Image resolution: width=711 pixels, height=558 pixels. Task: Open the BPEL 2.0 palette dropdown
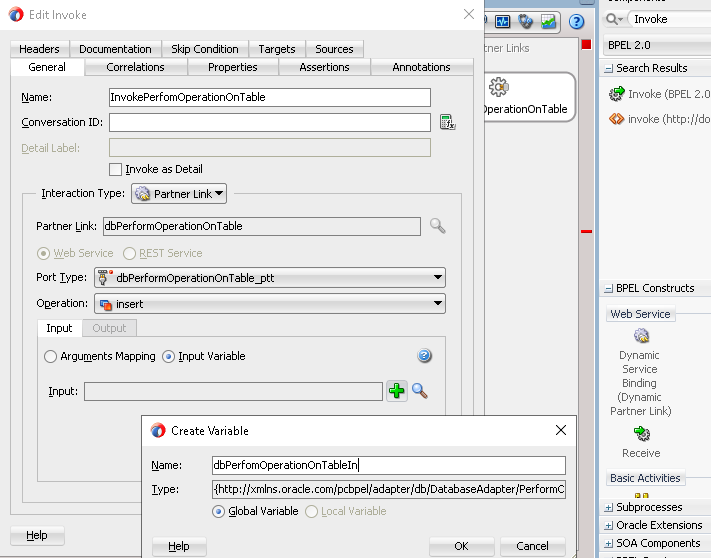pyautogui.click(x=657, y=45)
